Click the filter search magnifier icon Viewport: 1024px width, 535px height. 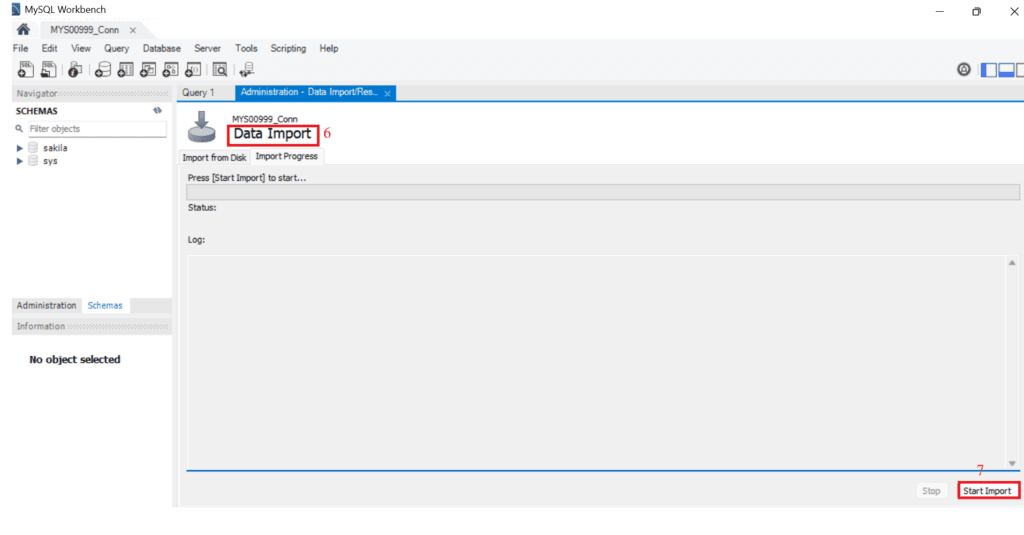tap(19, 129)
